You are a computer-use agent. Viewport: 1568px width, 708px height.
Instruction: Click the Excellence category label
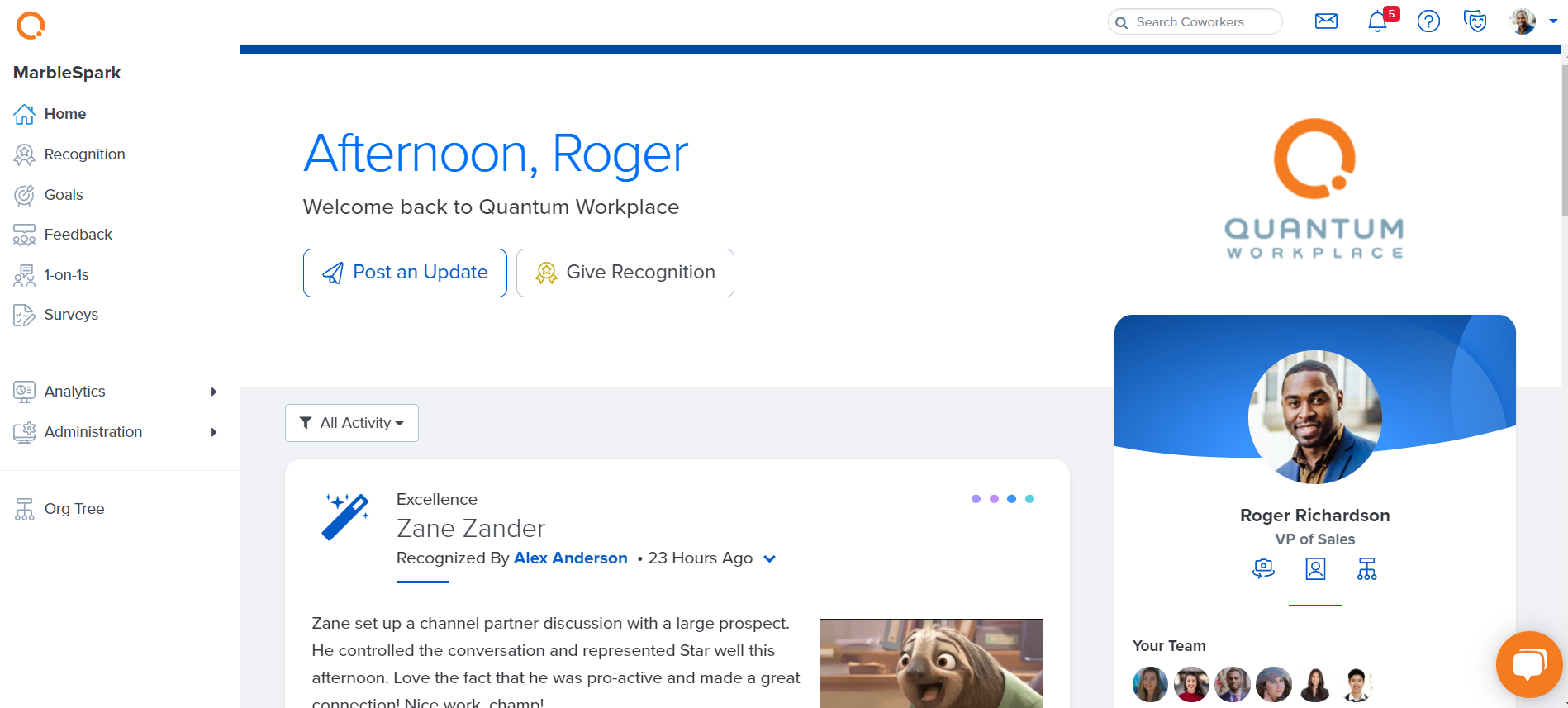437,500
